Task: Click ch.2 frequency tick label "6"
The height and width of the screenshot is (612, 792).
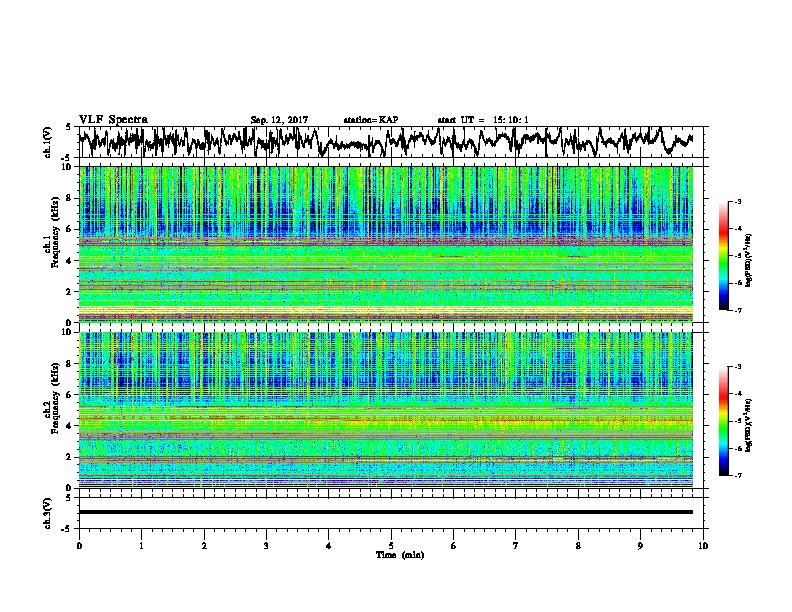Action: click(x=69, y=395)
